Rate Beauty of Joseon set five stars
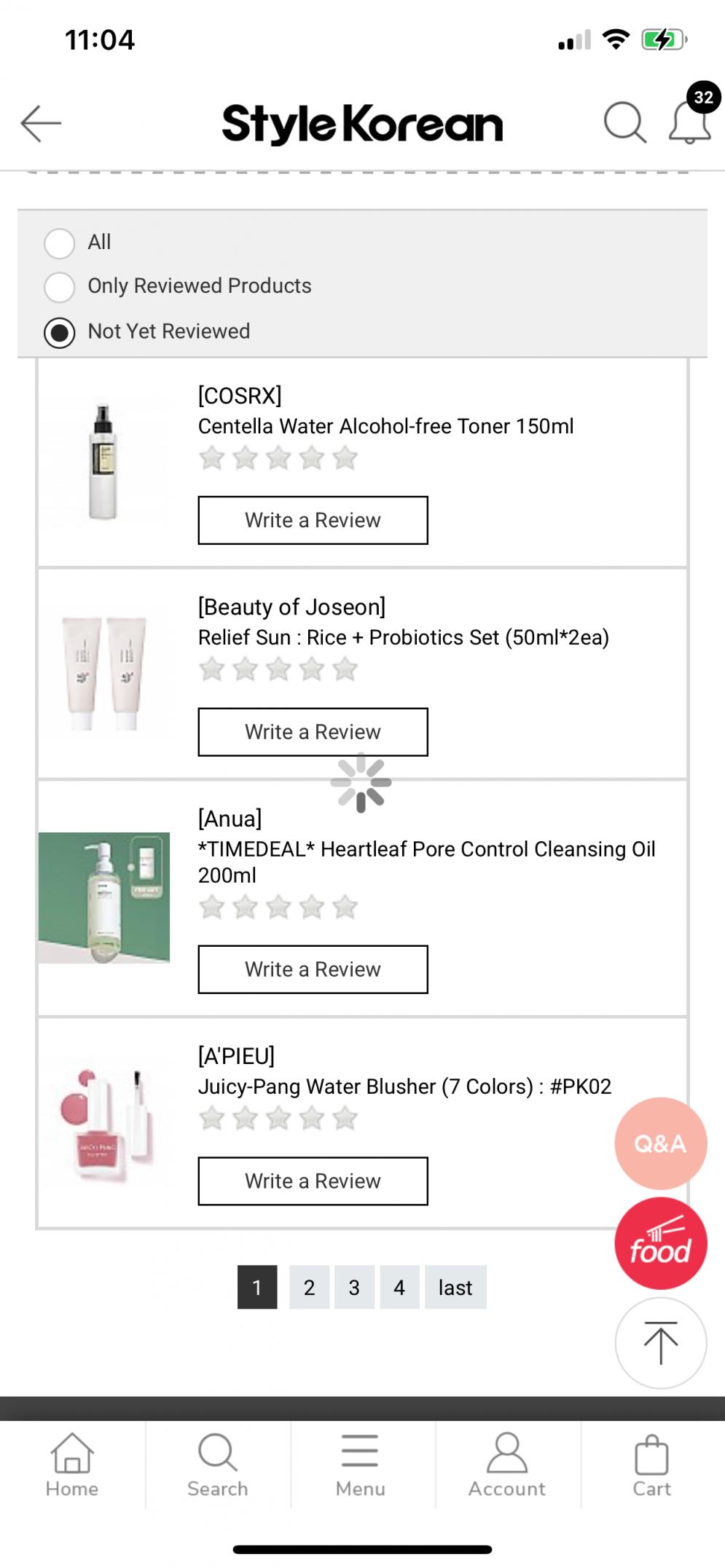The height and width of the screenshot is (1568, 725). pos(345,669)
